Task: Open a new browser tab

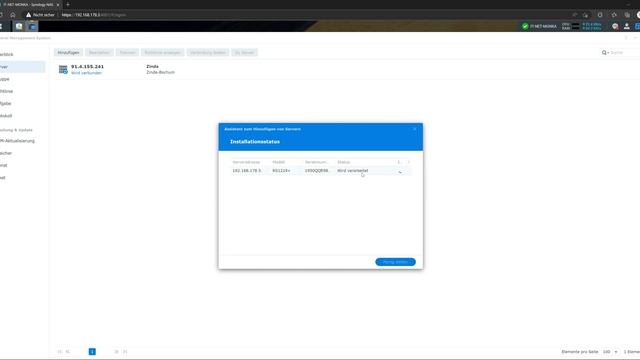Action: [68, 4]
